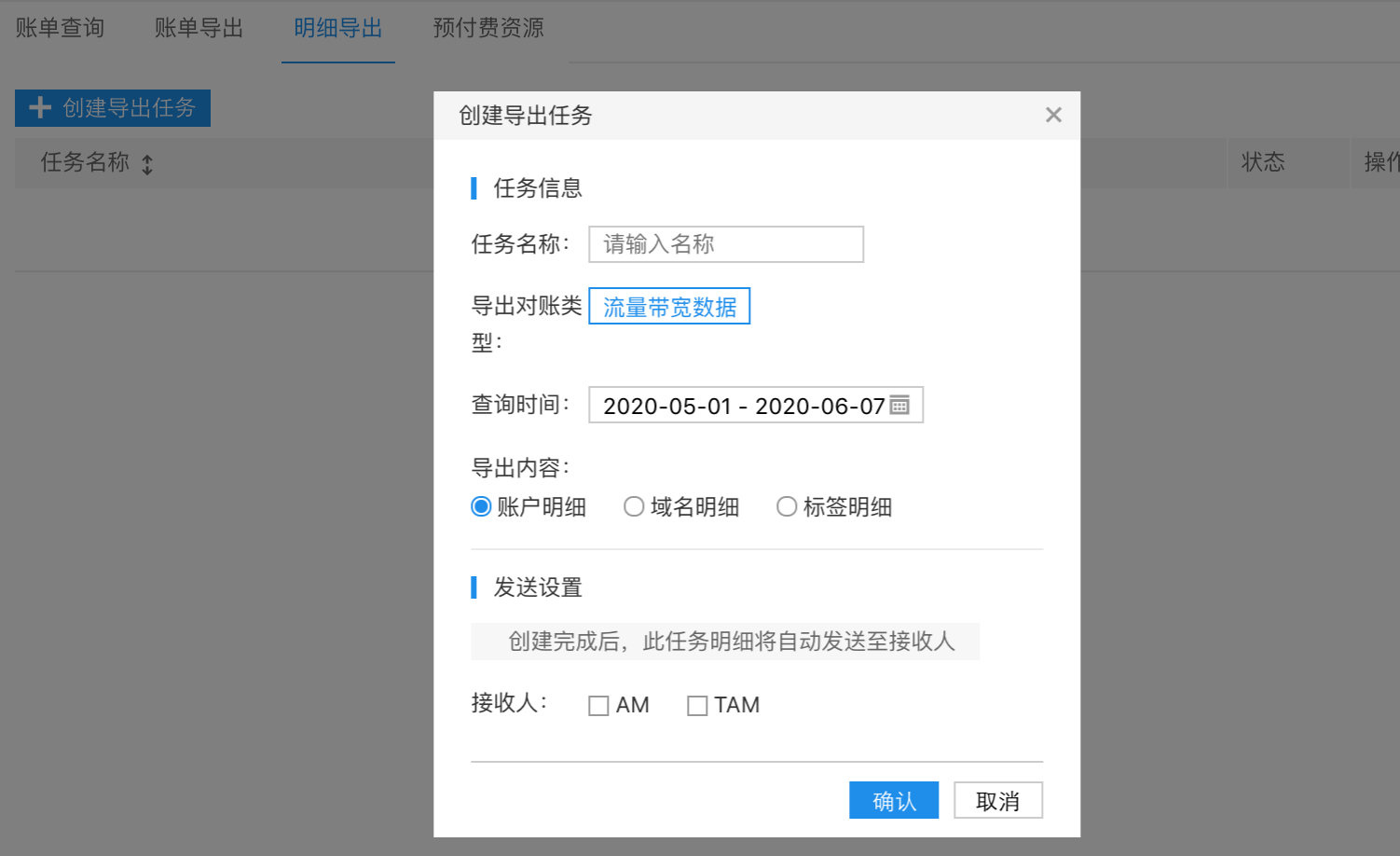
Task: Check the TAM recipient checkbox
Action: tap(697, 706)
